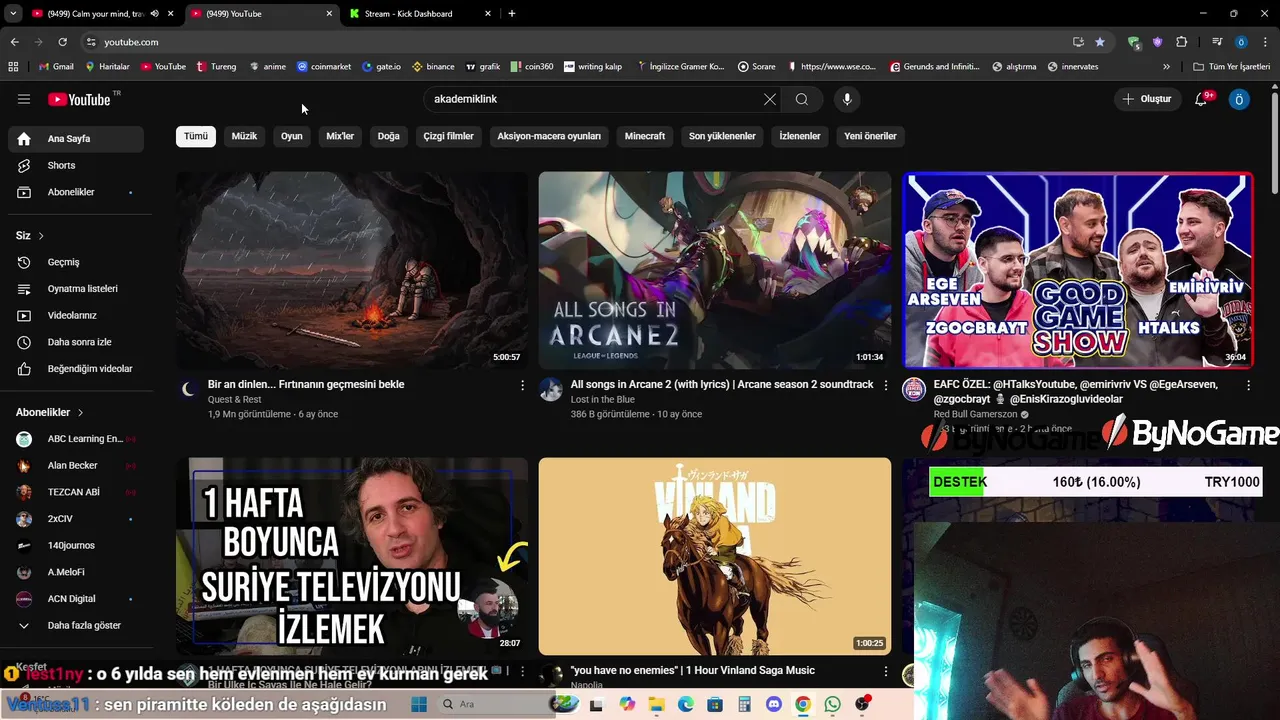
Task: Open a new Chrome tab
Action: (512, 14)
